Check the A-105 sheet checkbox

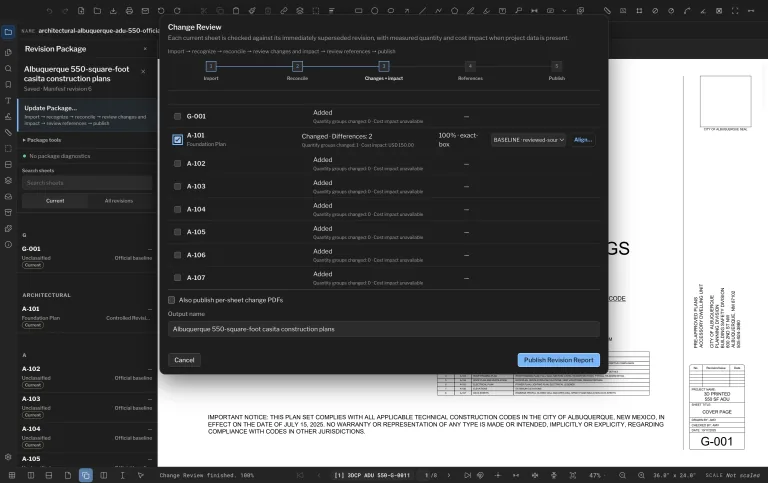(x=177, y=232)
